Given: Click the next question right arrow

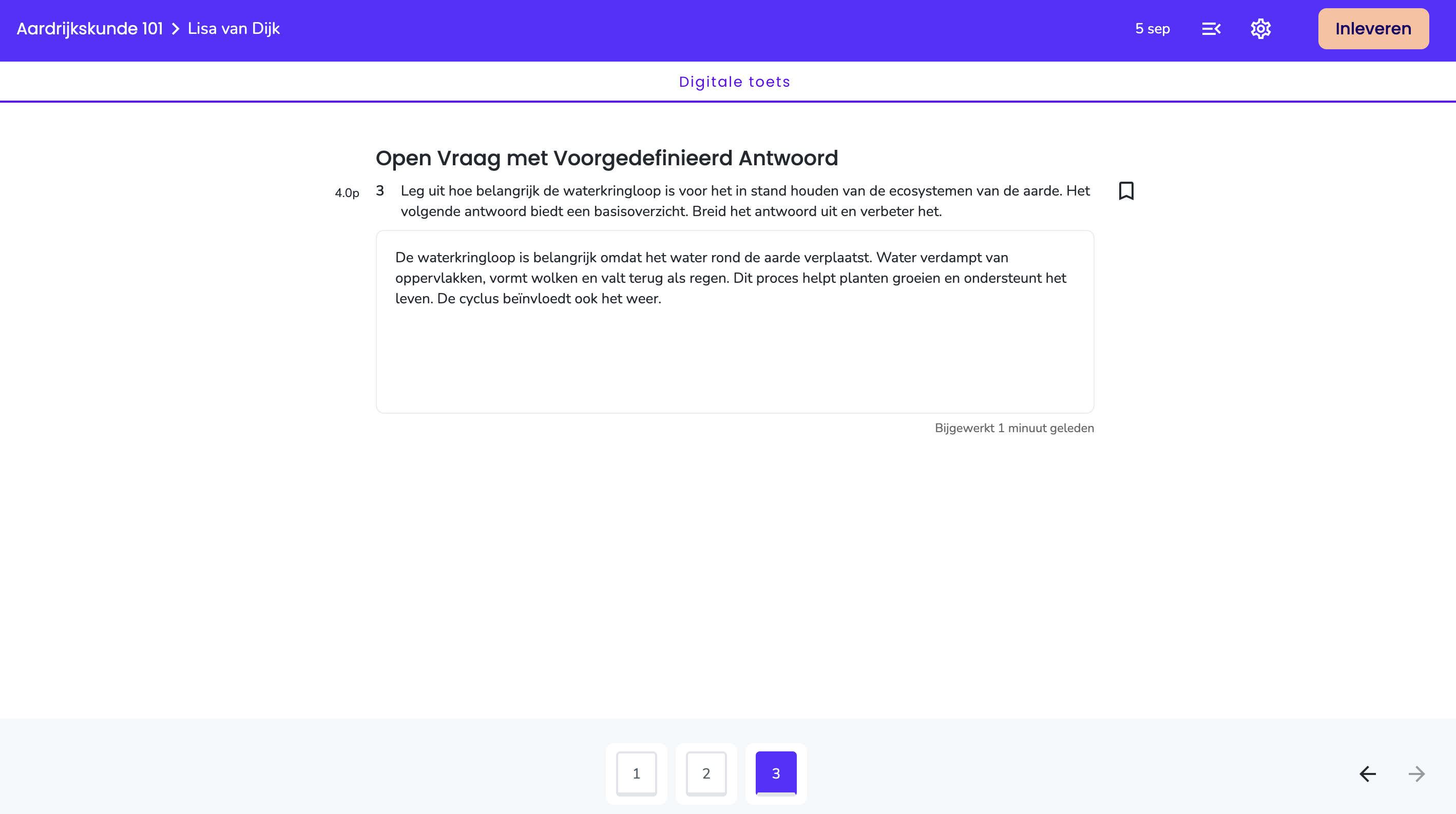Looking at the screenshot, I should [1416, 773].
